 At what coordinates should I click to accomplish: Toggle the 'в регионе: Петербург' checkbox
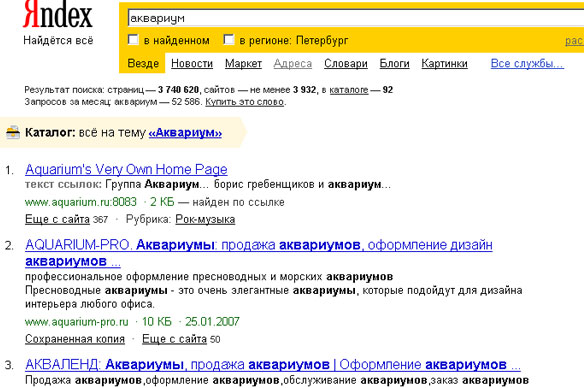click(x=229, y=39)
